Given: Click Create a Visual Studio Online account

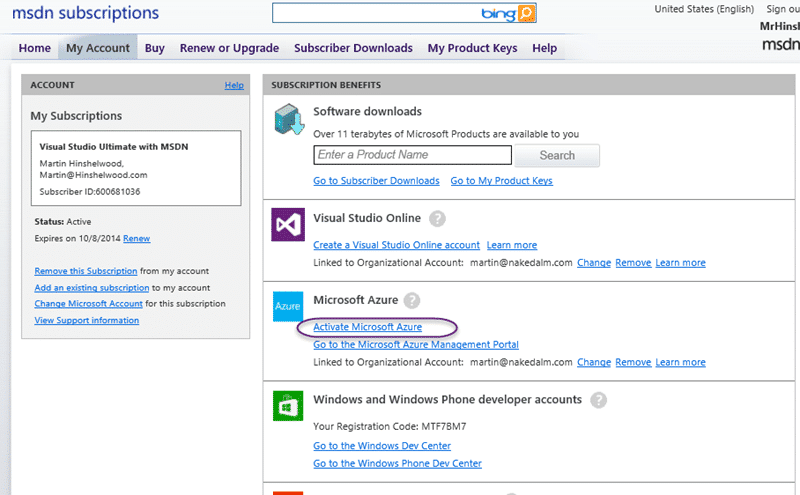Looking at the screenshot, I should pyautogui.click(x=396, y=245).
